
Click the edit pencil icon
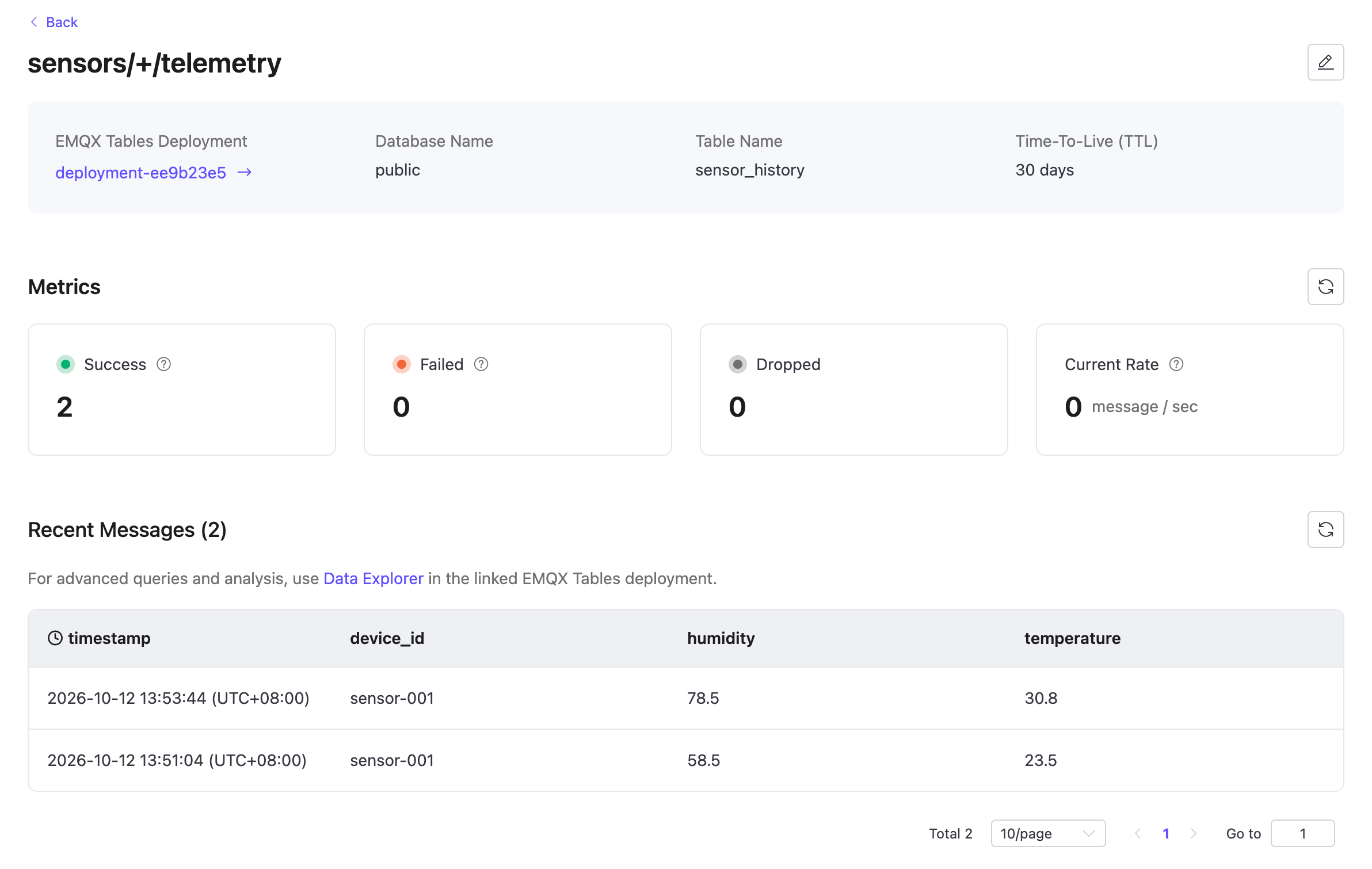coord(1325,62)
